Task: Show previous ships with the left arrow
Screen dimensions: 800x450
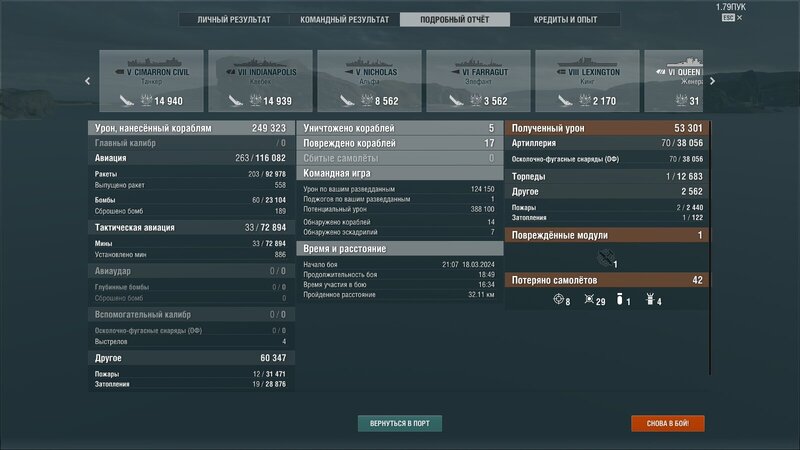Action: 88,81
